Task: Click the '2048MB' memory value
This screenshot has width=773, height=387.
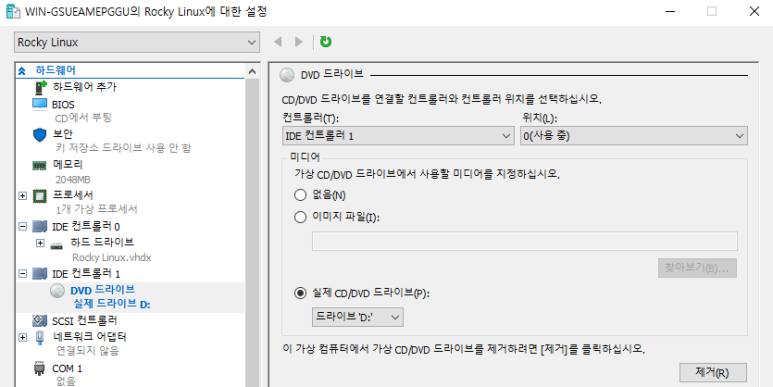Action: click(72, 179)
